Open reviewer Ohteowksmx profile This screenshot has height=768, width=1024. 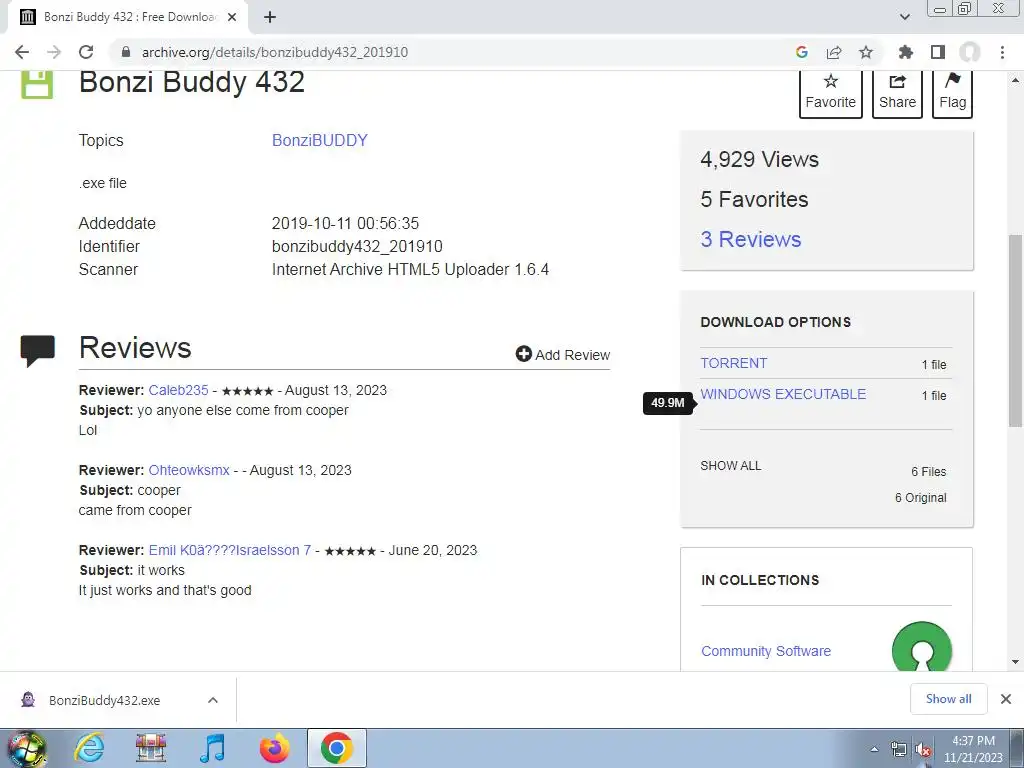pyautogui.click(x=189, y=470)
